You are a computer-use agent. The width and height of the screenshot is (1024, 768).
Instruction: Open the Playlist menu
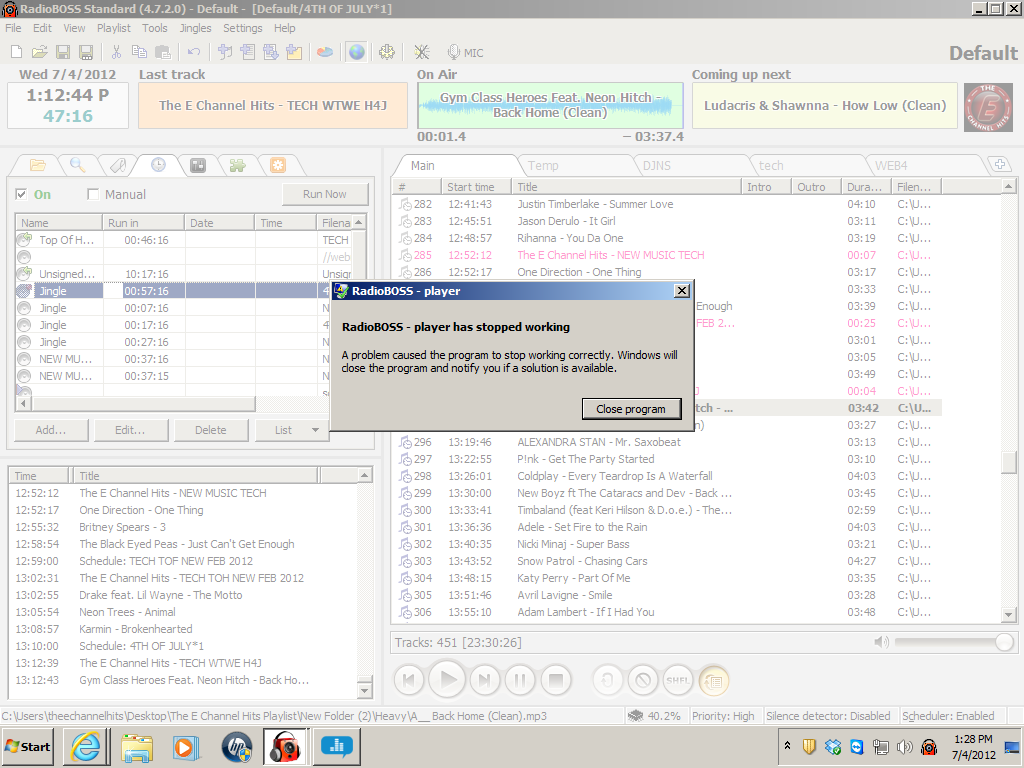coord(114,28)
